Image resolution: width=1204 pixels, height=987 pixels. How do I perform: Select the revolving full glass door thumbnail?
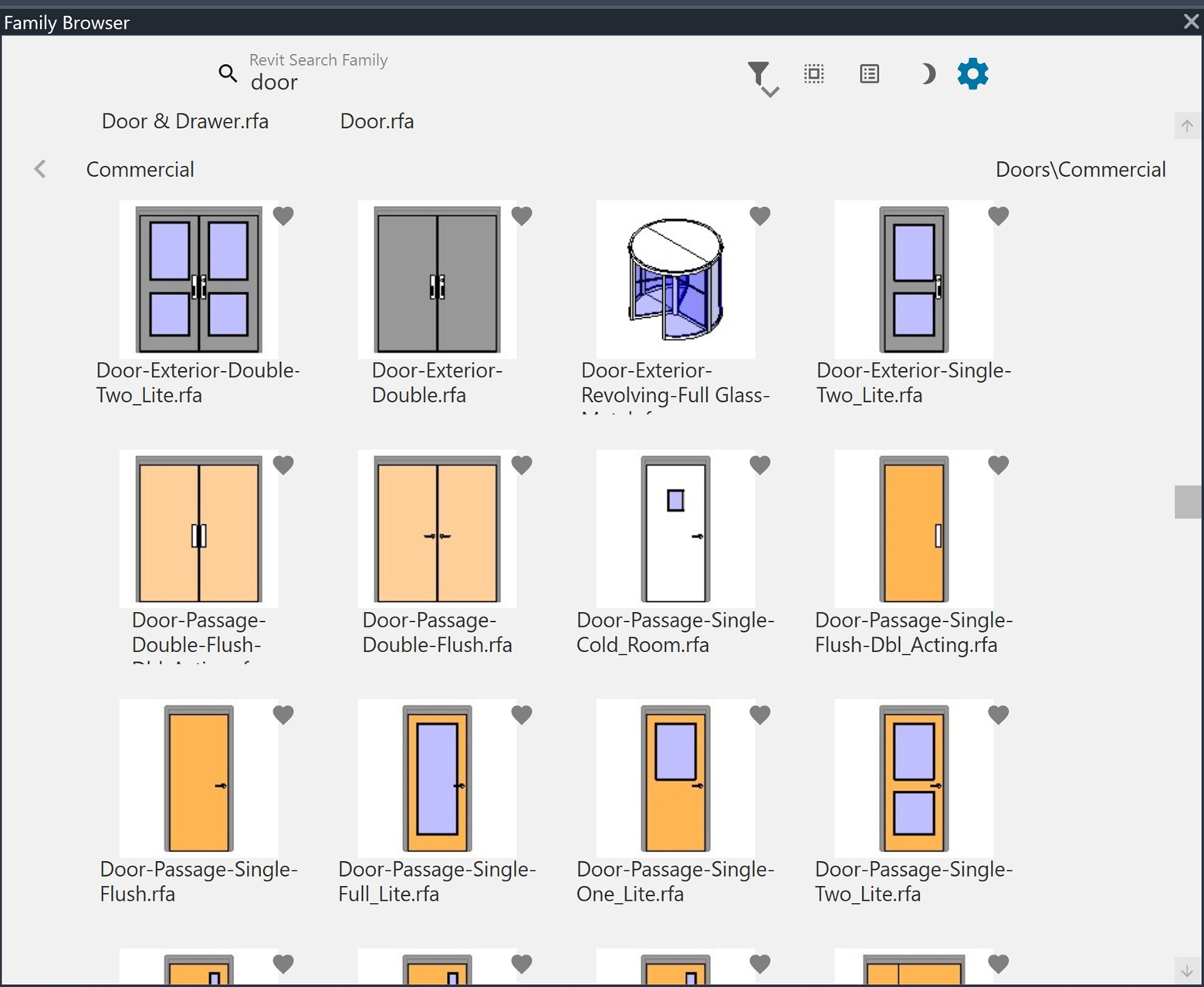click(x=676, y=279)
